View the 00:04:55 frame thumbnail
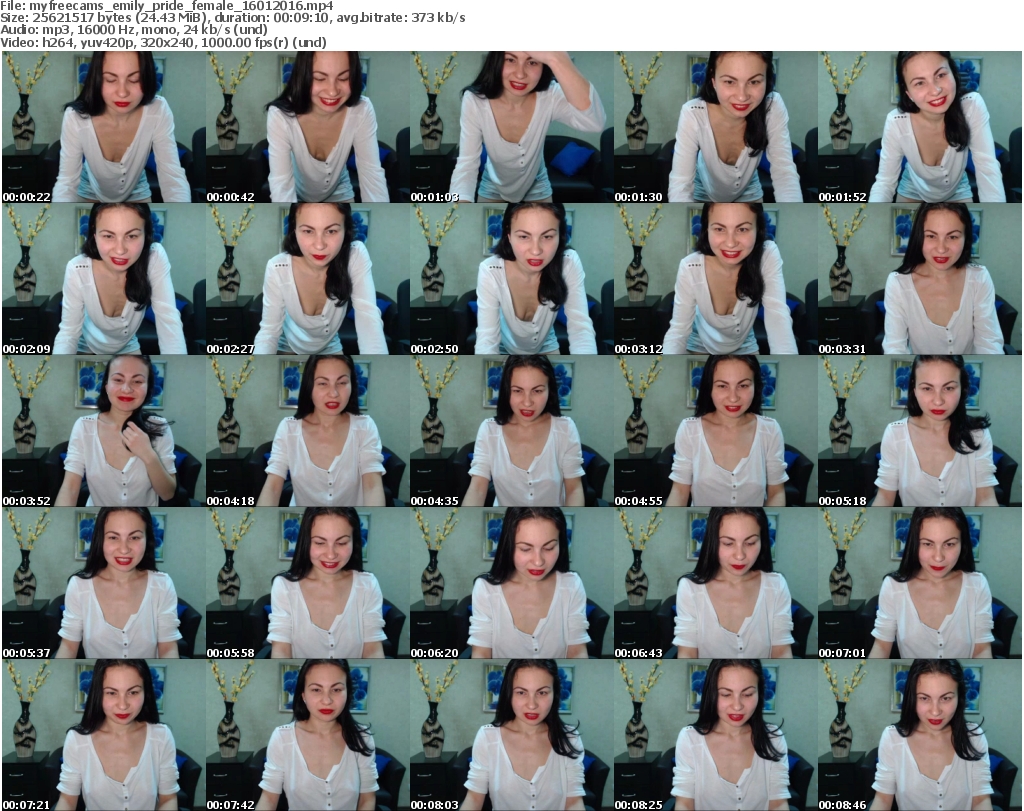Image resolution: width=1024 pixels, height=811 pixels. (x=715, y=431)
